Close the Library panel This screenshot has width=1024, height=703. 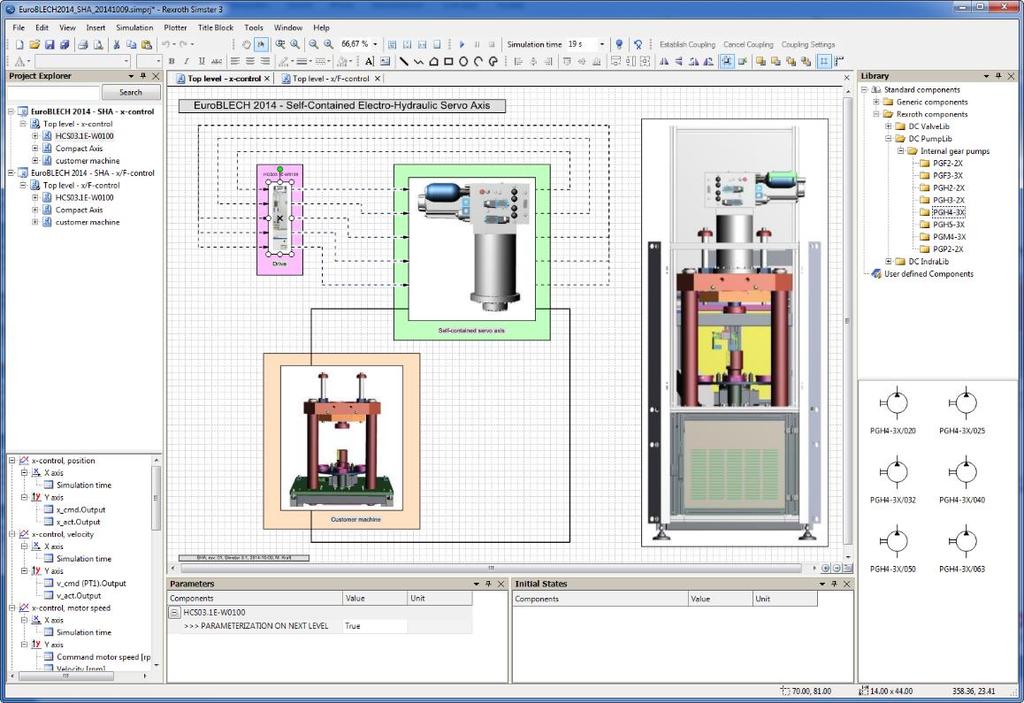1011,76
